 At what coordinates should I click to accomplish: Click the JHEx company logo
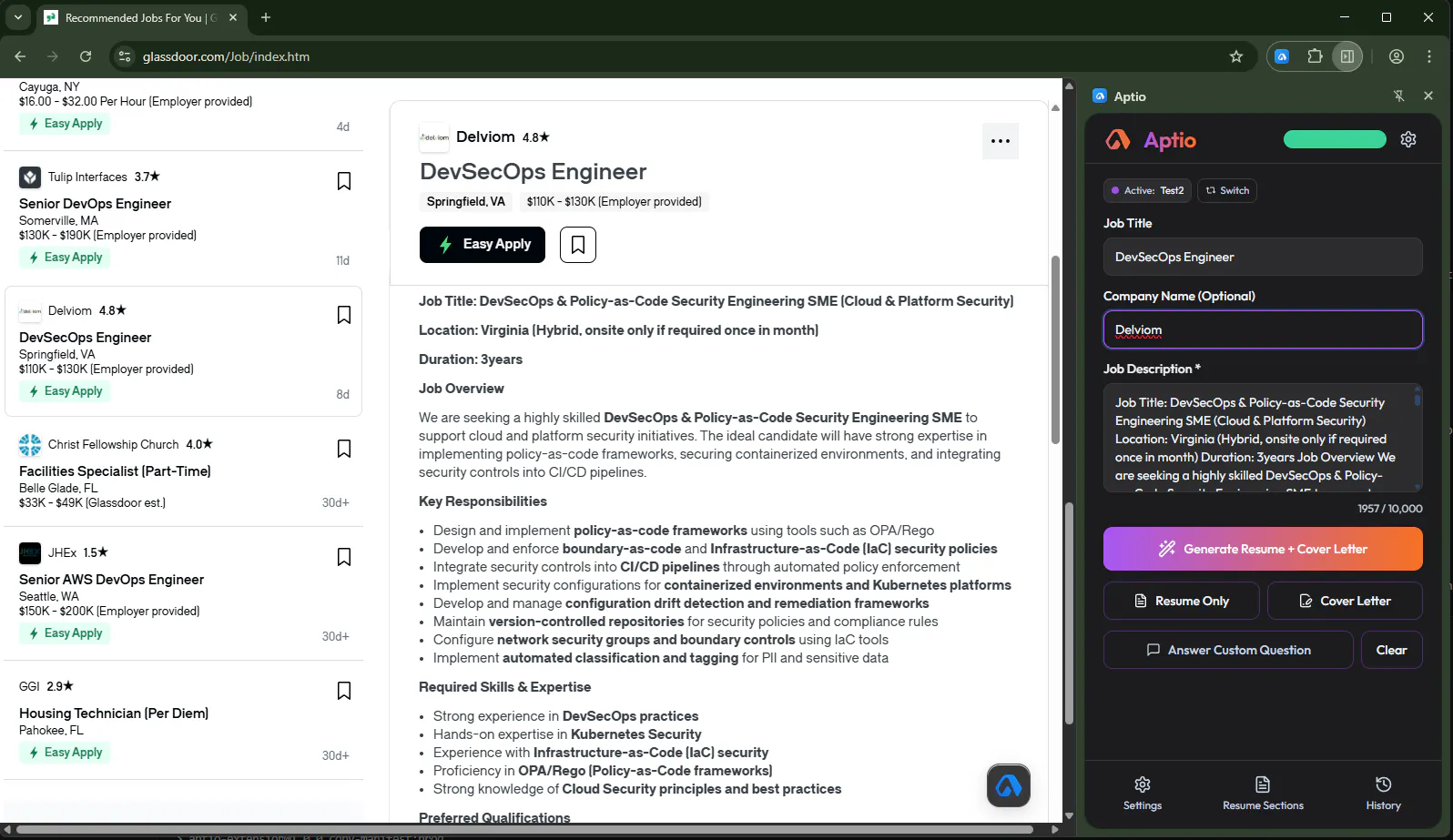[x=30, y=553]
